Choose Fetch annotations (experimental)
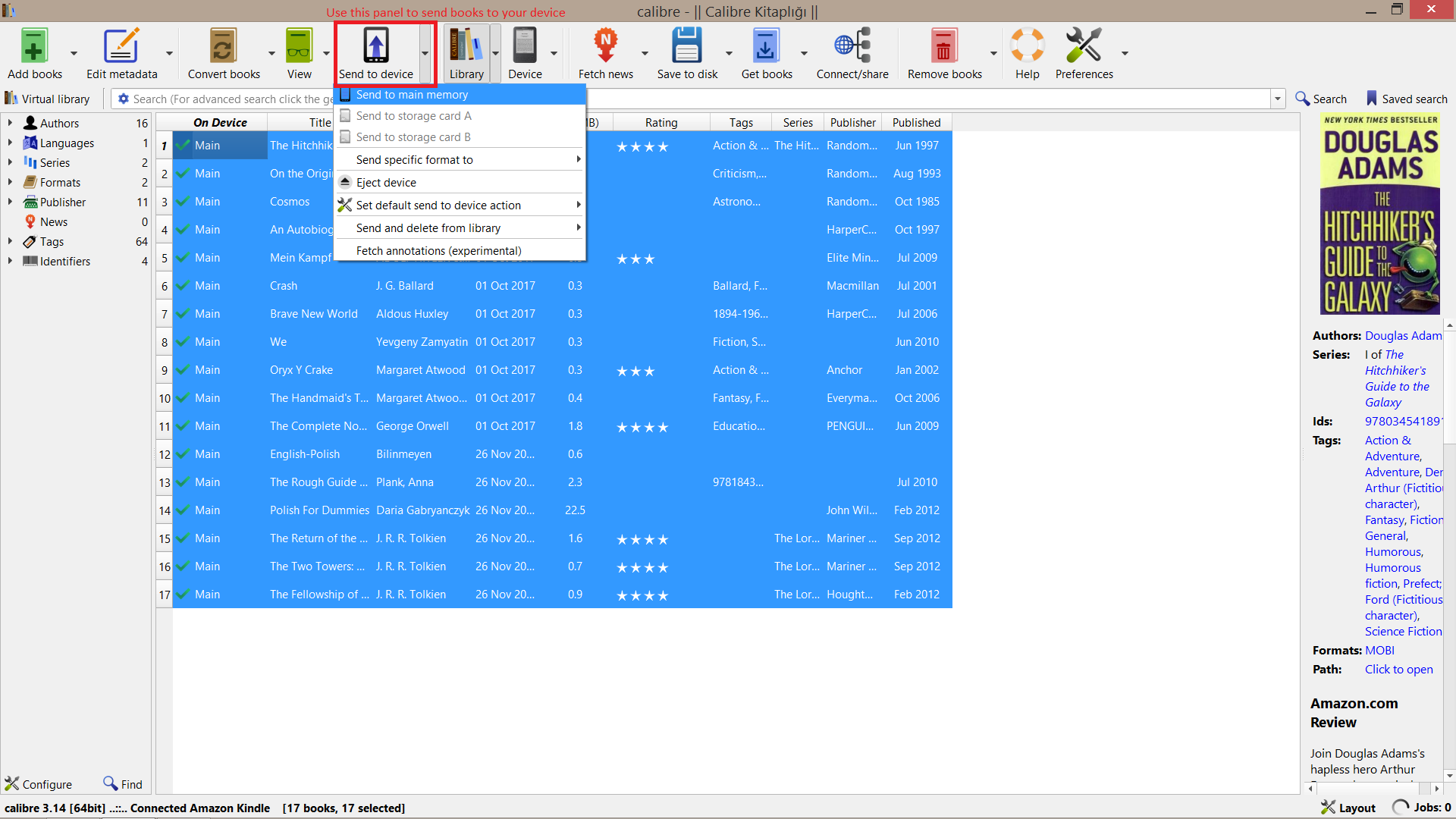 point(460,251)
